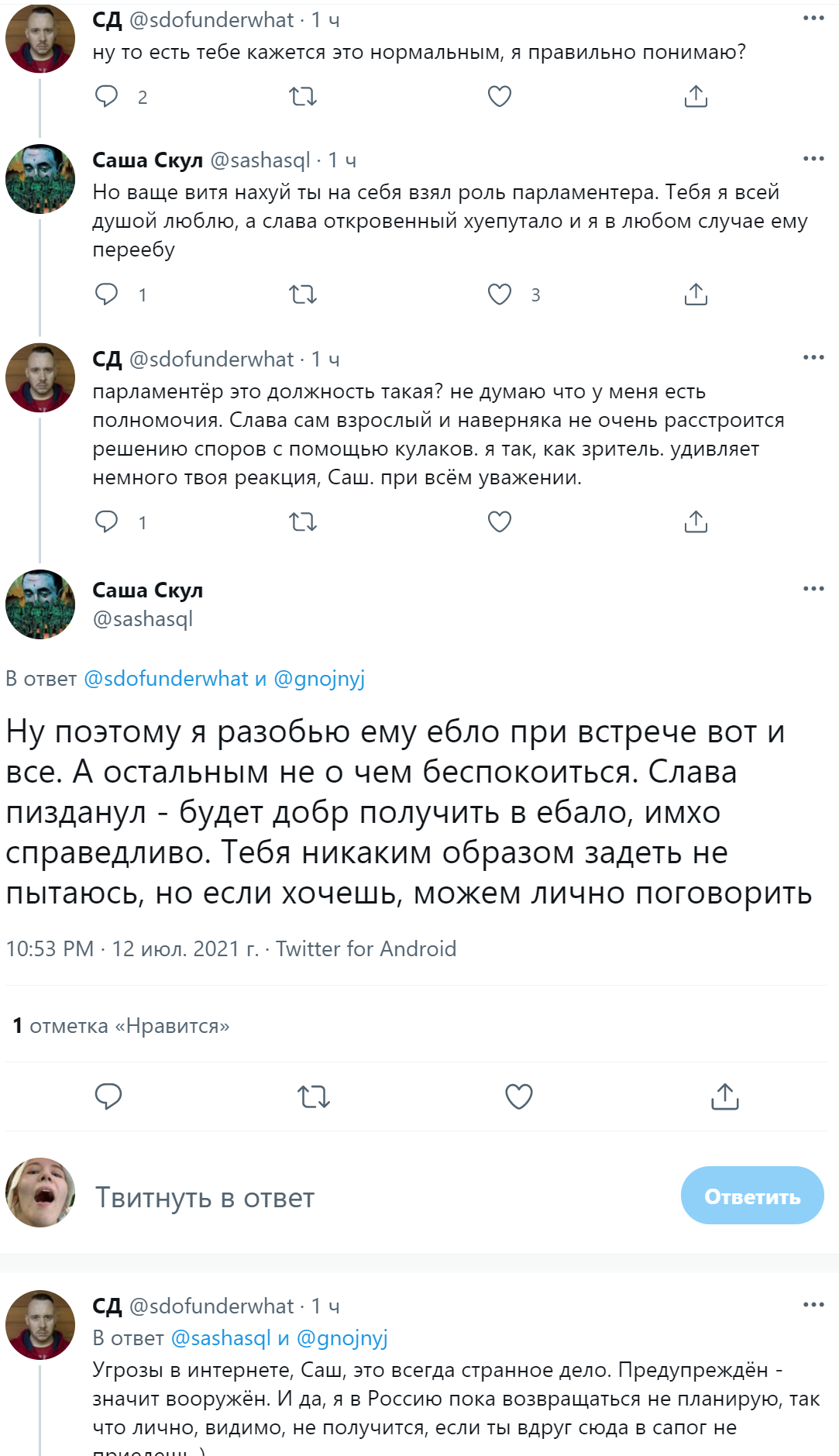
Task: Share Саша Скул's tweet with 3 likes
Action: (696, 294)
